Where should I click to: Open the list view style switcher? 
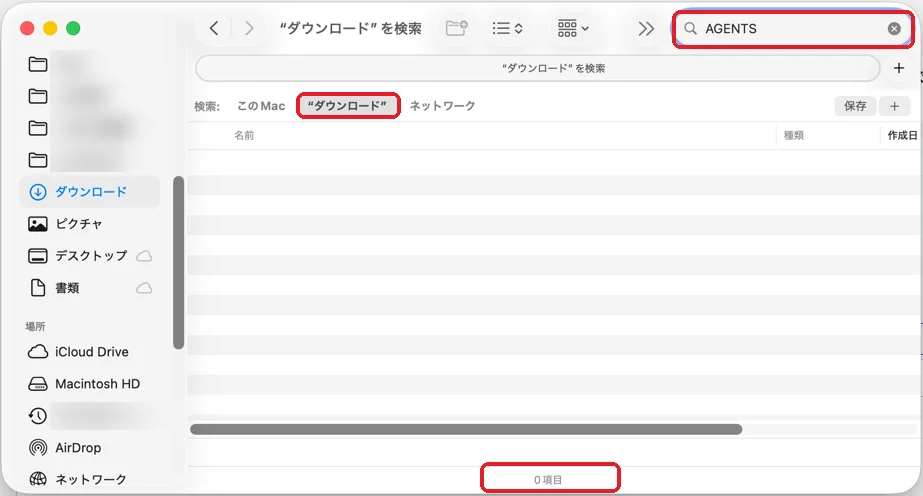point(507,28)
